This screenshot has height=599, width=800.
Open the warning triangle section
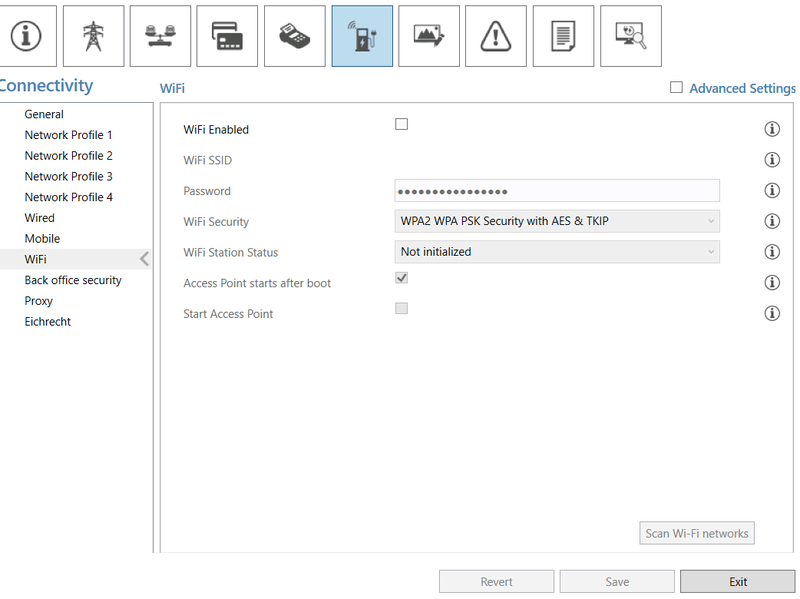coord(496,36)
